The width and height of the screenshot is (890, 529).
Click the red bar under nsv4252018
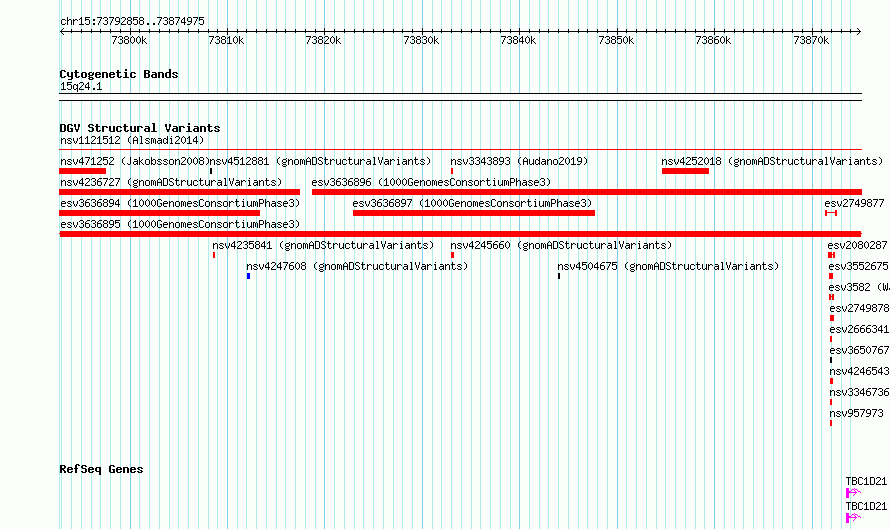[685, 171]
